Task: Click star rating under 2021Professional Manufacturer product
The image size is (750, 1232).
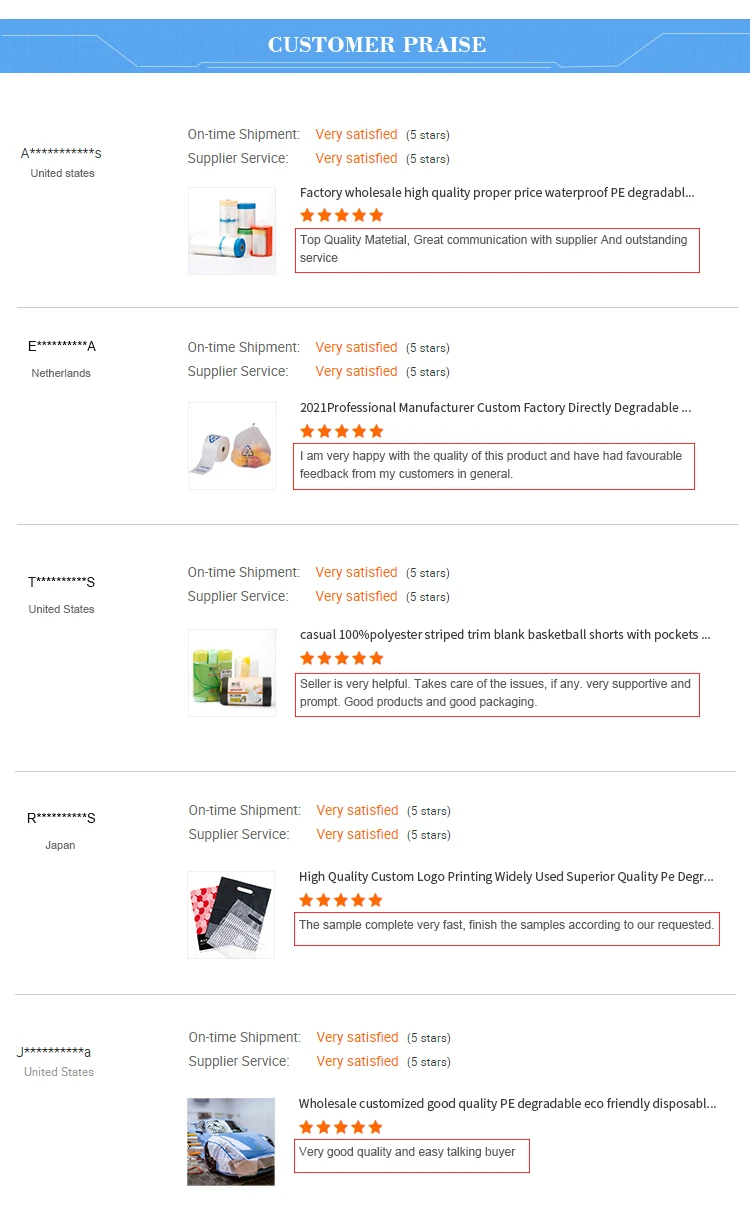Action: (342, 431)
